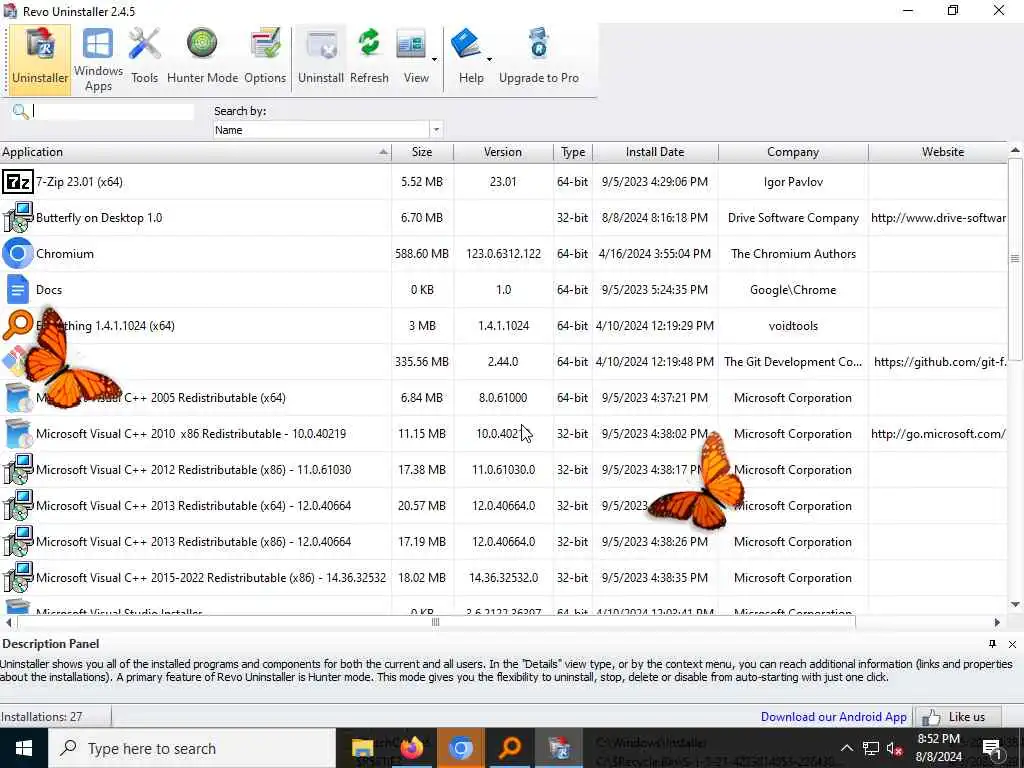Select the 7-Zip application icon
Screen dimensions: 1024x768
point(18,182)
